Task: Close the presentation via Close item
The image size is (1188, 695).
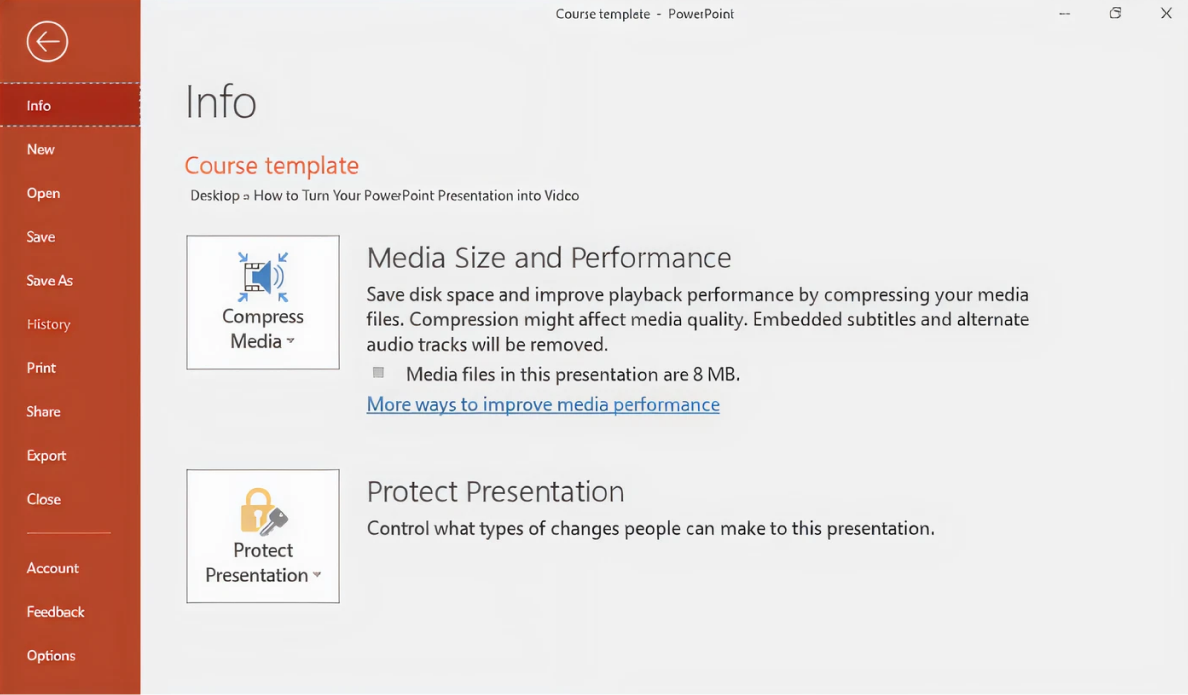Action: (x=44, y=499)
